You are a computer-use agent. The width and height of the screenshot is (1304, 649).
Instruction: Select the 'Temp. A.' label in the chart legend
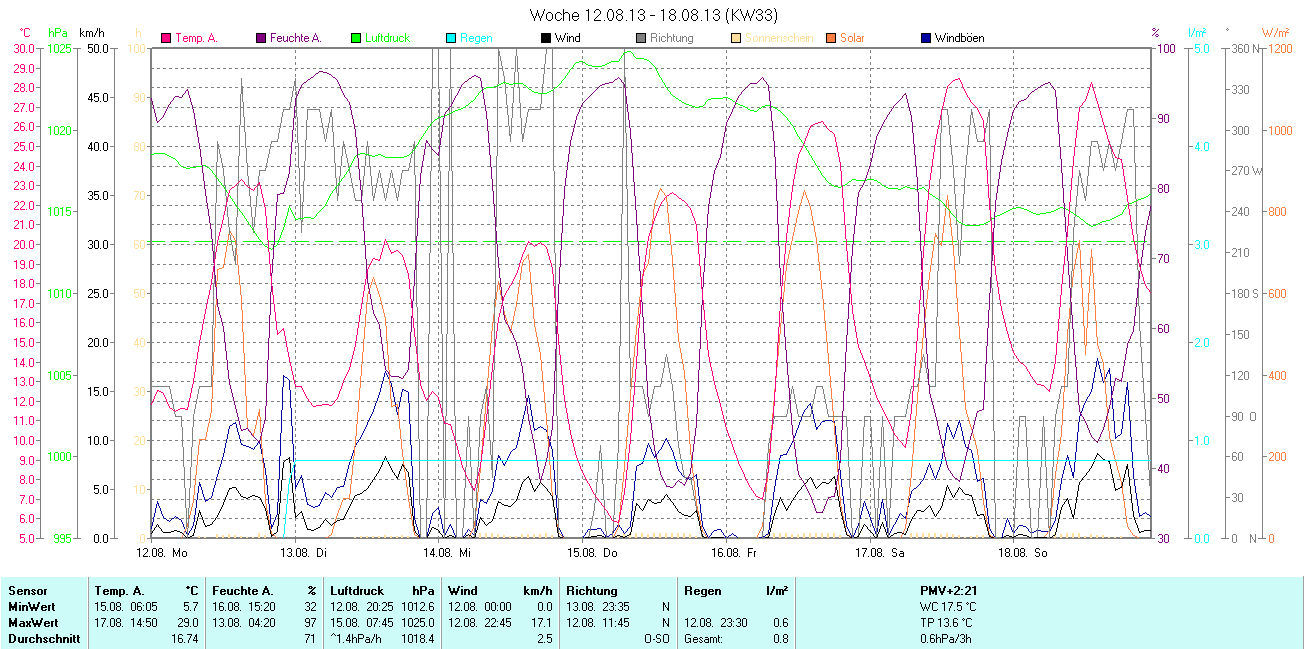coord(195,38)
